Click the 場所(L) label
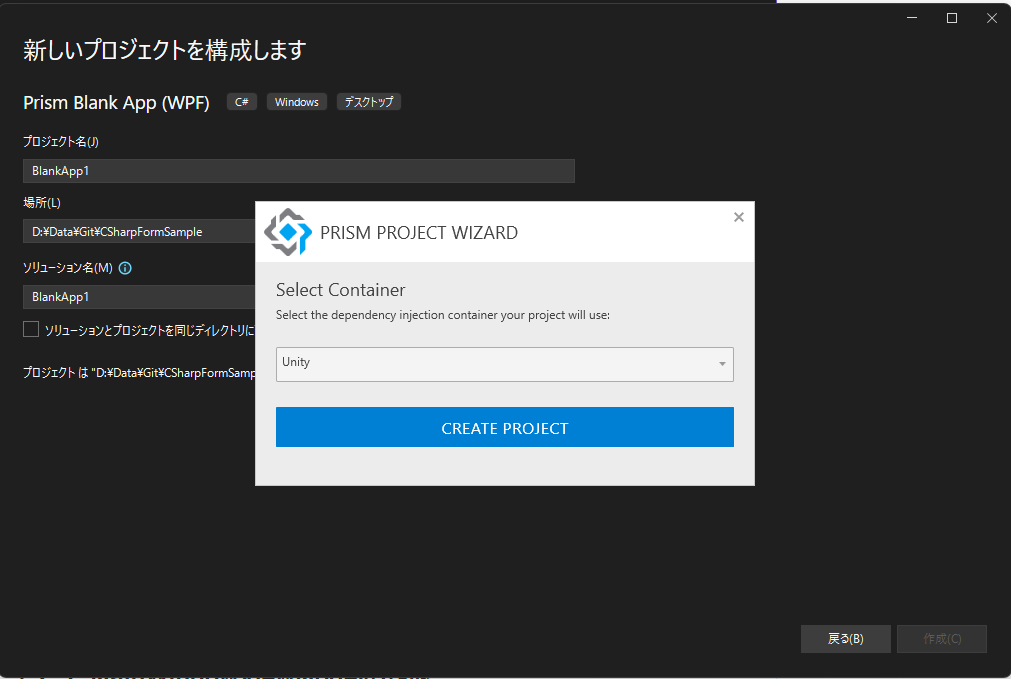The height and width of the screenshot is (679, 1011). (x=42, y=202)
